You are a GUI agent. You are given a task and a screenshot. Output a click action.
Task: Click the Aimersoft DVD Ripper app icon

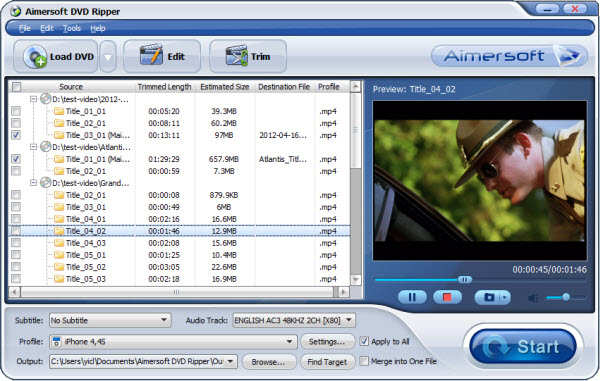point(16,11)
